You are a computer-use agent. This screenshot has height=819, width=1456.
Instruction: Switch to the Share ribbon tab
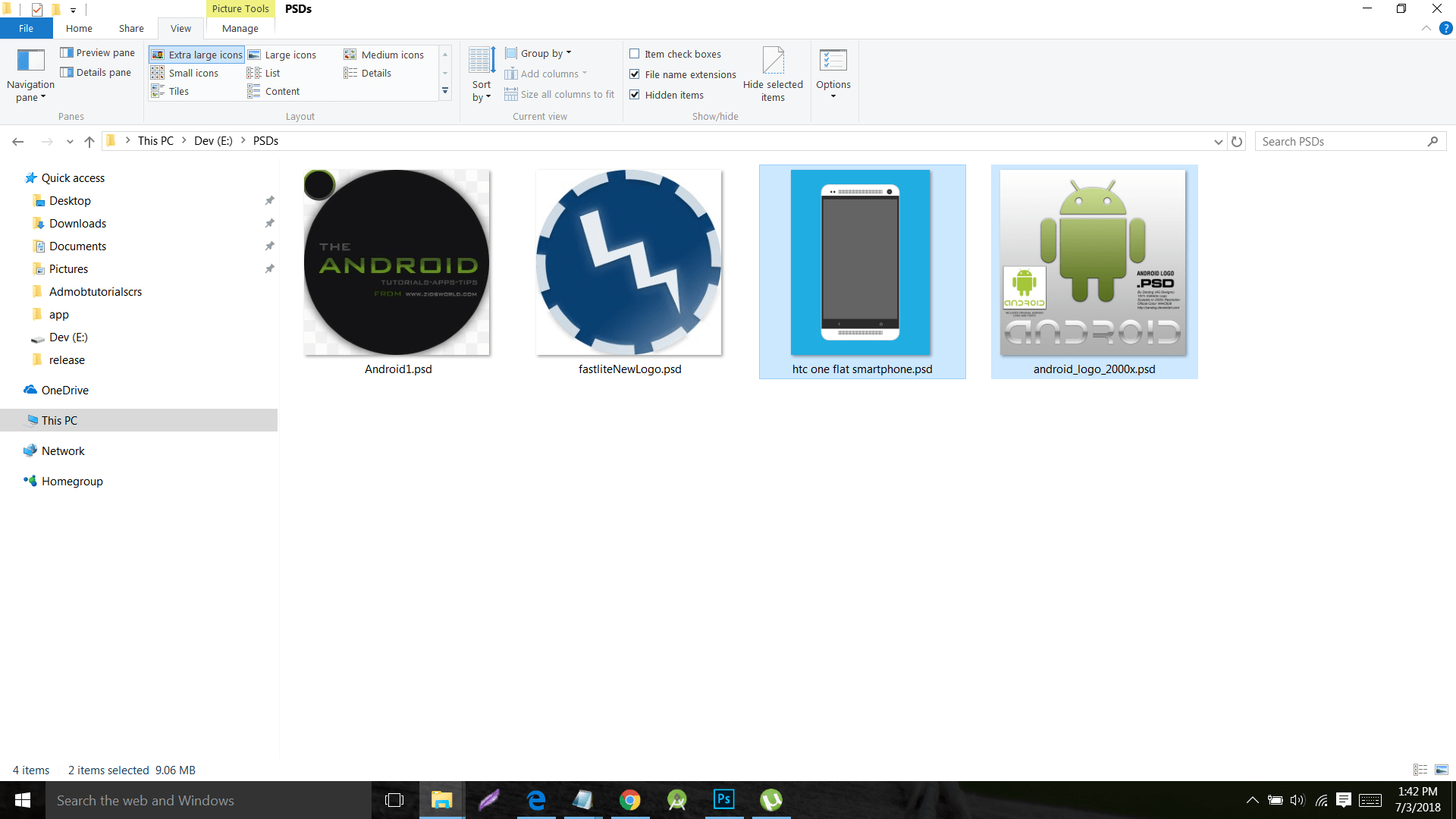[x=130, y=28]
